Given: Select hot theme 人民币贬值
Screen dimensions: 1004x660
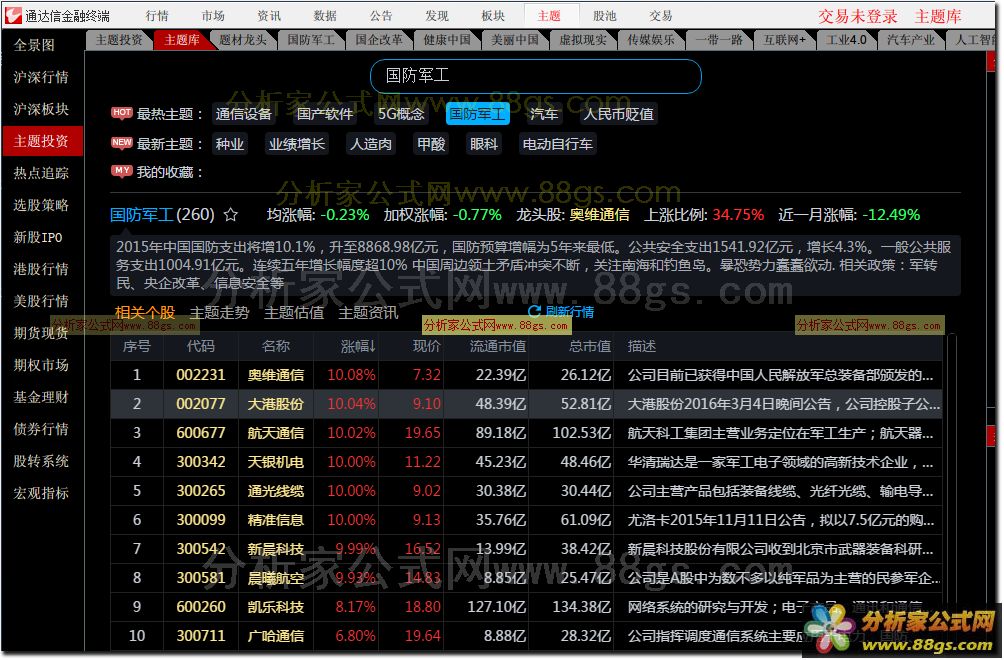Looking at the screenshot, I should (x=619, y=114).
